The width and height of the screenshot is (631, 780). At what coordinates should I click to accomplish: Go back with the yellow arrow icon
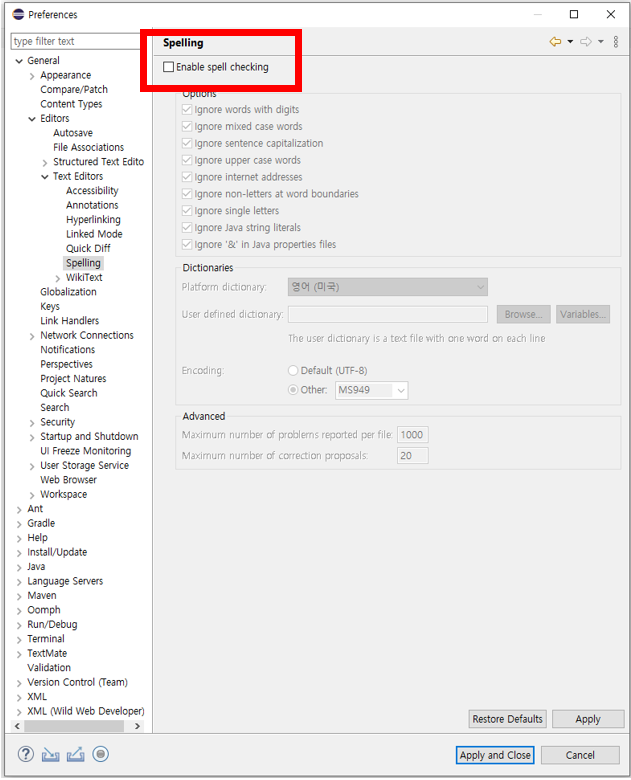(x=555, y=41)
